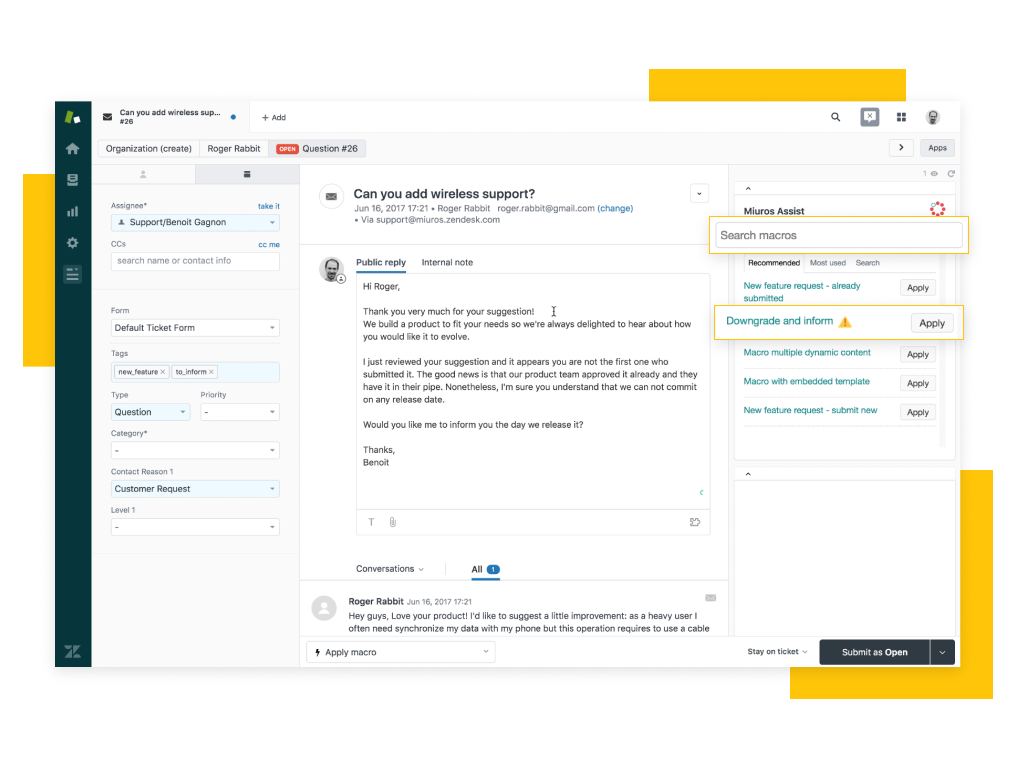
Task: Click the Submit as Open button
Action: click(x=874, y=652)
